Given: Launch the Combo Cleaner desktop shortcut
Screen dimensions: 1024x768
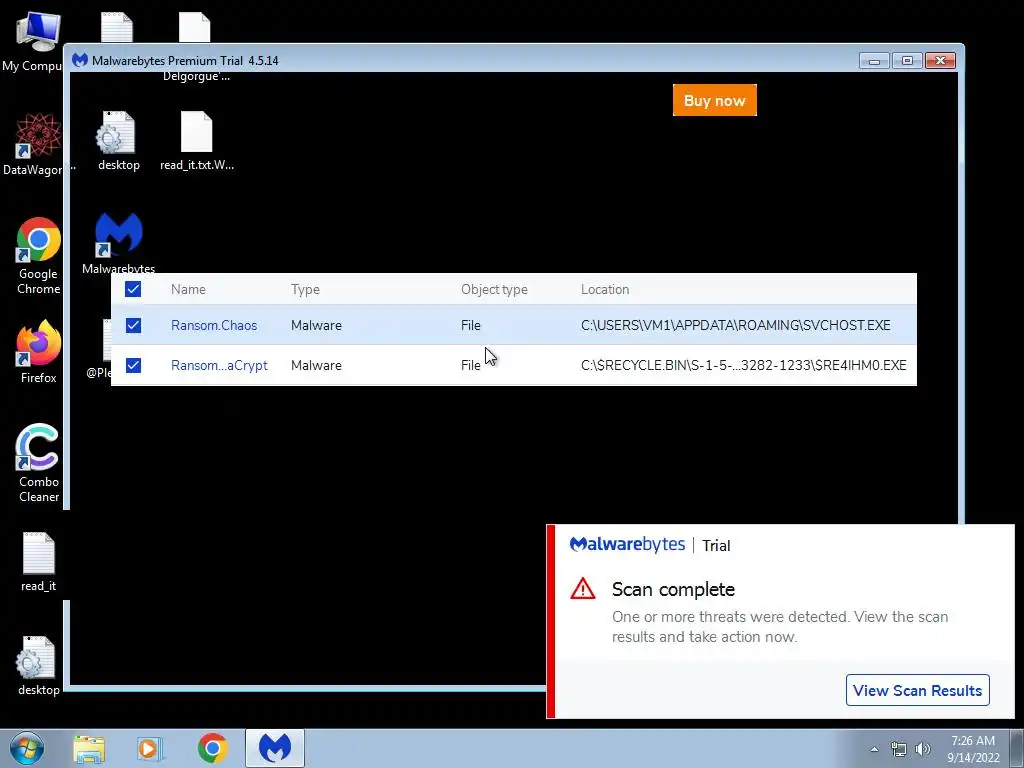Looking at the screenshot, I should pyautogui.click(x=38, y=463).
